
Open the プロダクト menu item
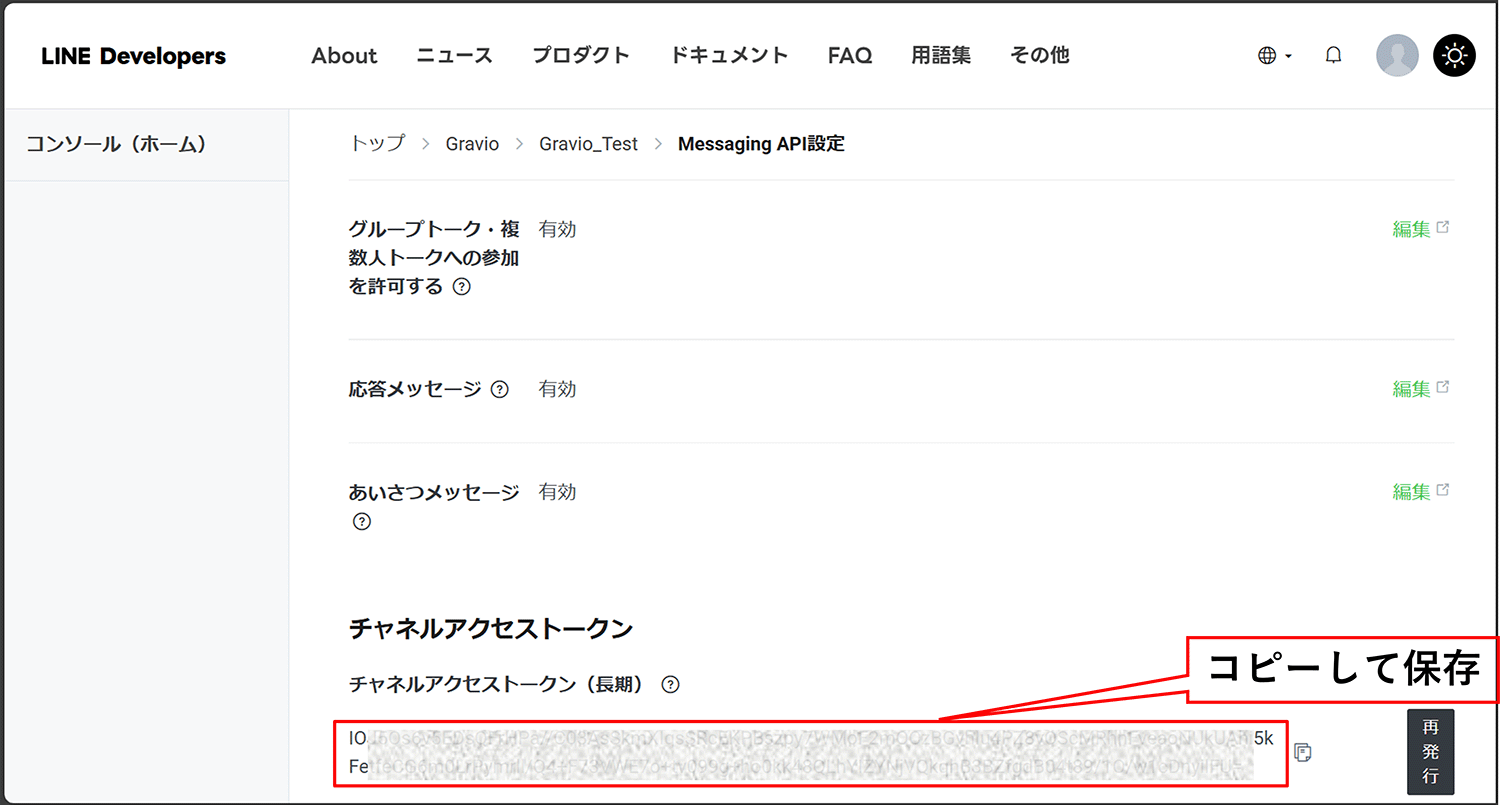581,56
